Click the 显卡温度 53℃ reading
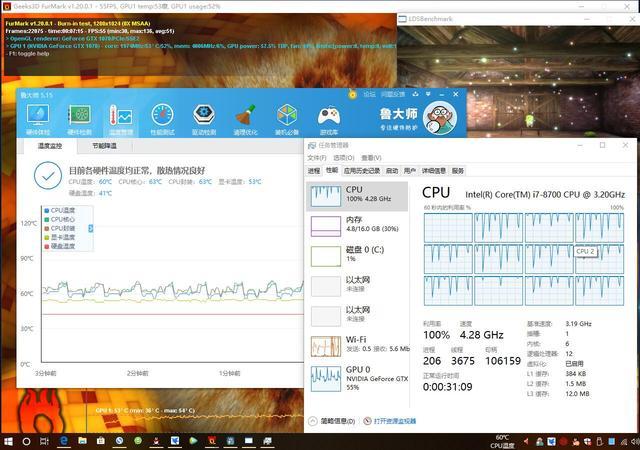The height and width of the screenshot is (450, 640). point(240,182)
